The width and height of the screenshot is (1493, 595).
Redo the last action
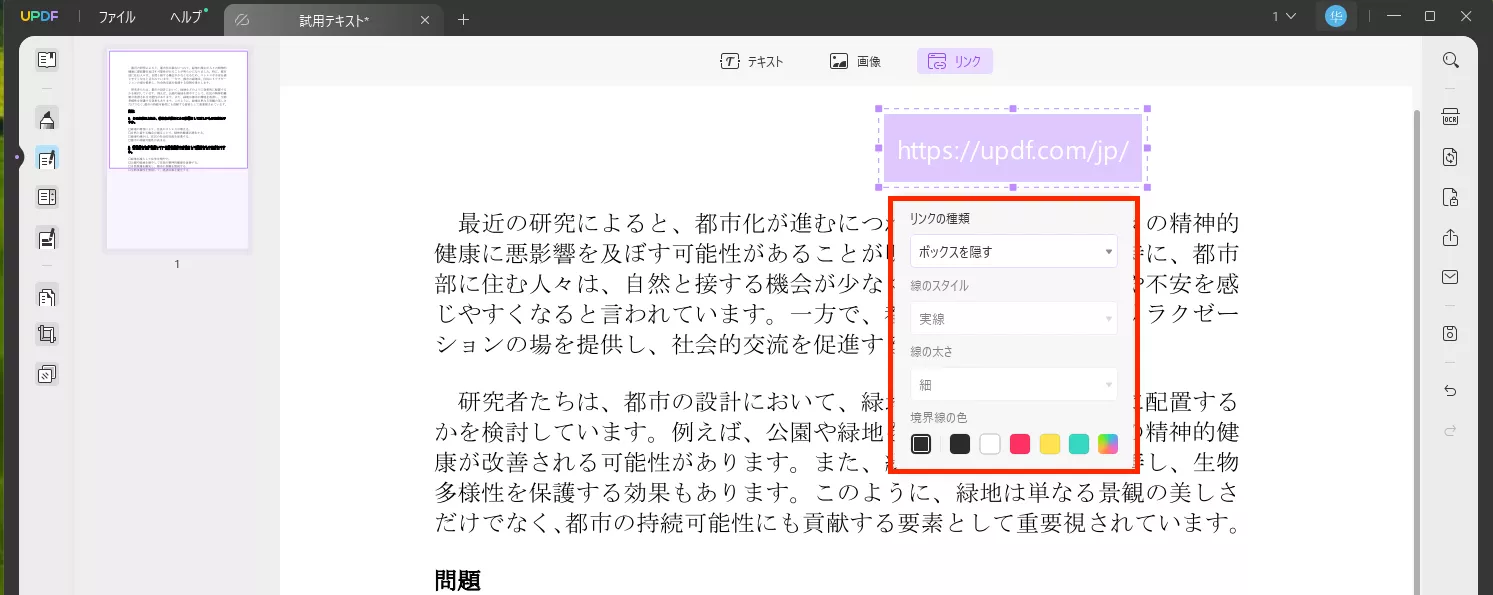[x=1451, y=431]
